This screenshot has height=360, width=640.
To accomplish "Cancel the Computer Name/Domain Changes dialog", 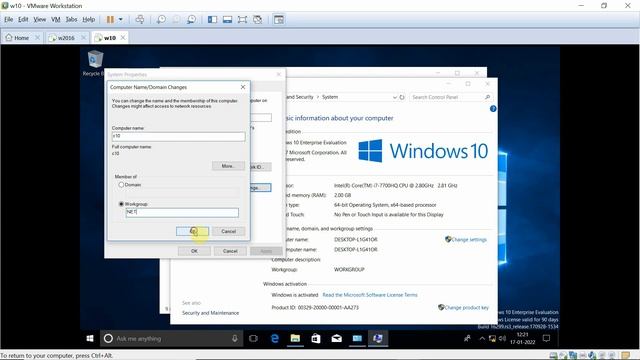I will coord(229,231).
